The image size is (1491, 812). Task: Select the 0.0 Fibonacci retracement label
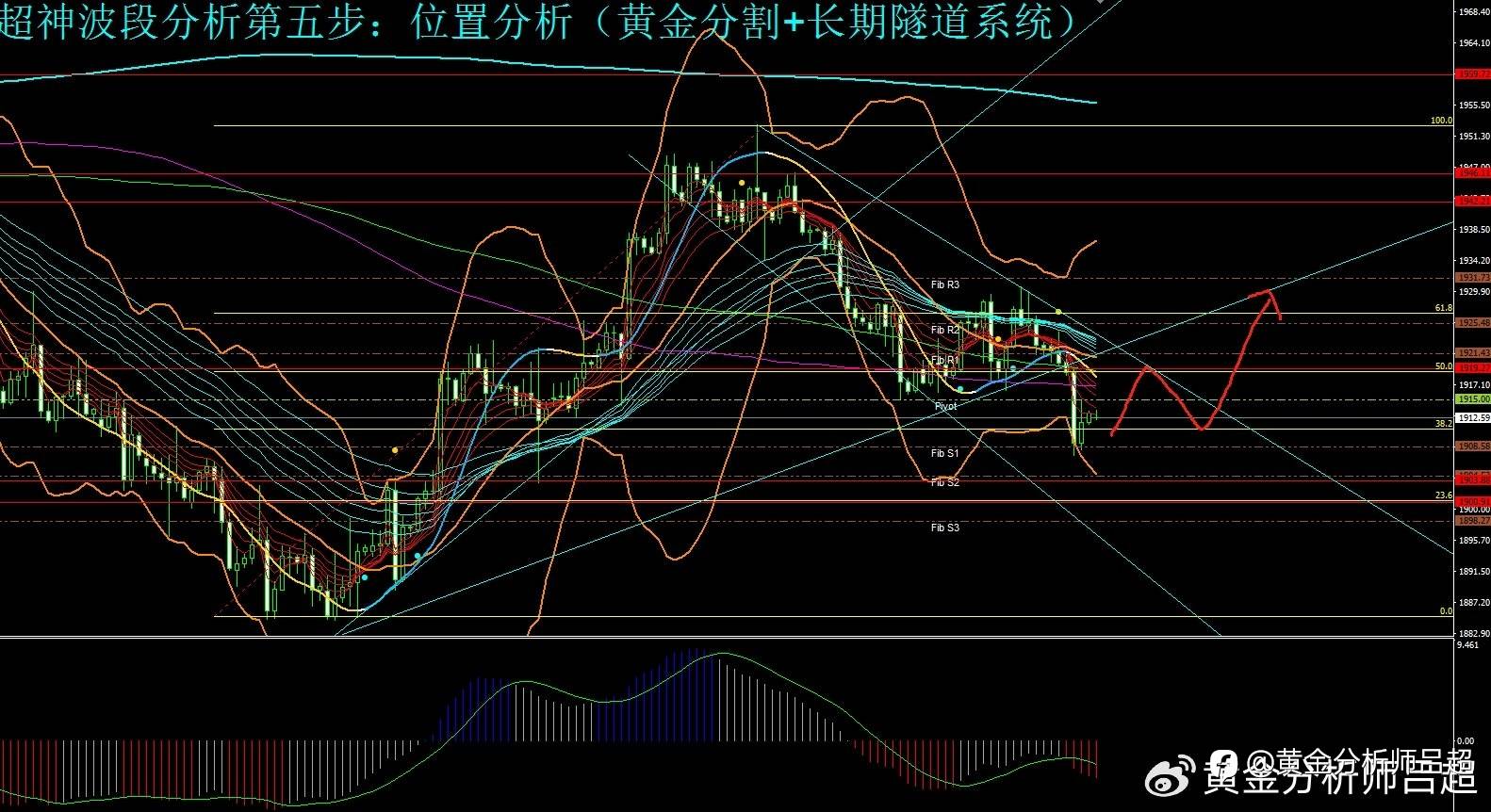1446,611
